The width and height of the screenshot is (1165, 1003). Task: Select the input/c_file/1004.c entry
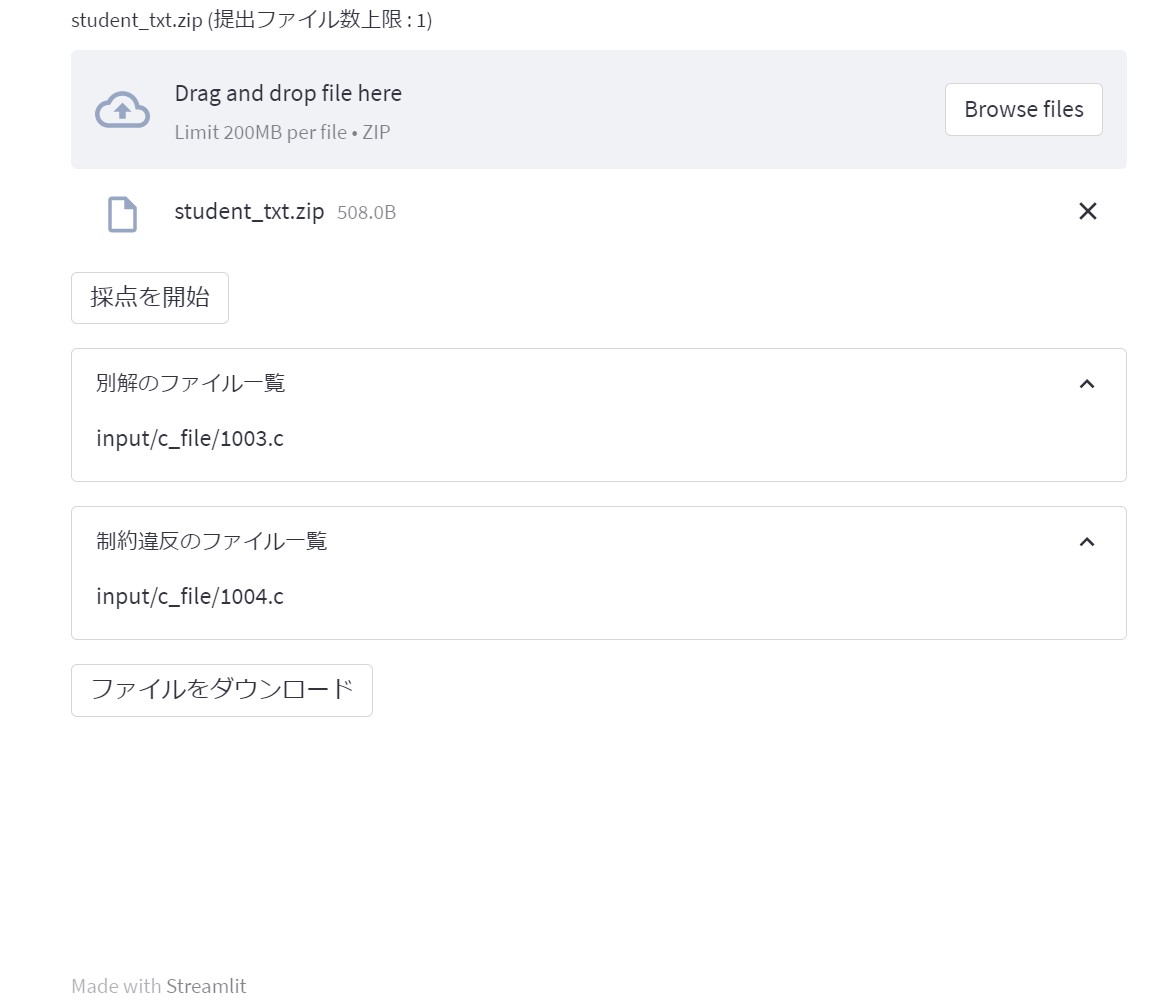[x=190, y=596]
